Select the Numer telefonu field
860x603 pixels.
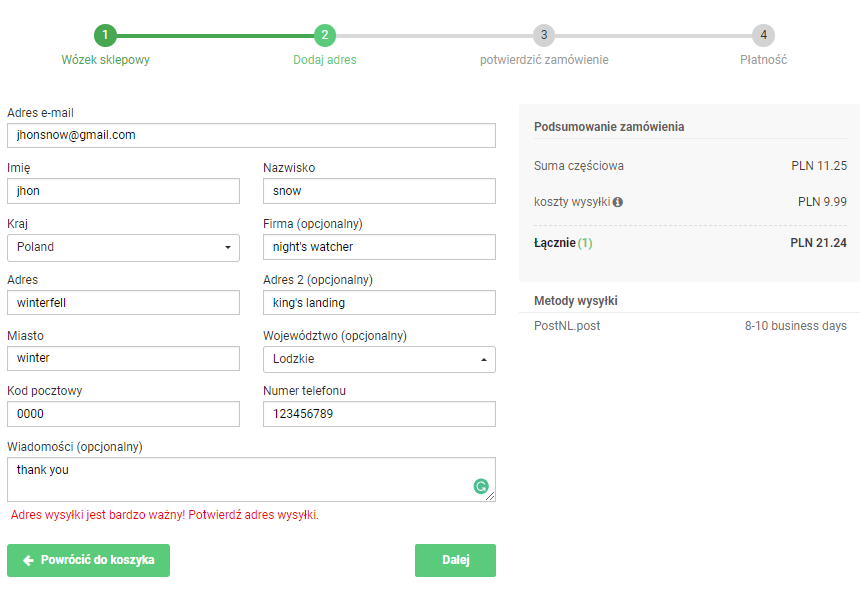379,414
